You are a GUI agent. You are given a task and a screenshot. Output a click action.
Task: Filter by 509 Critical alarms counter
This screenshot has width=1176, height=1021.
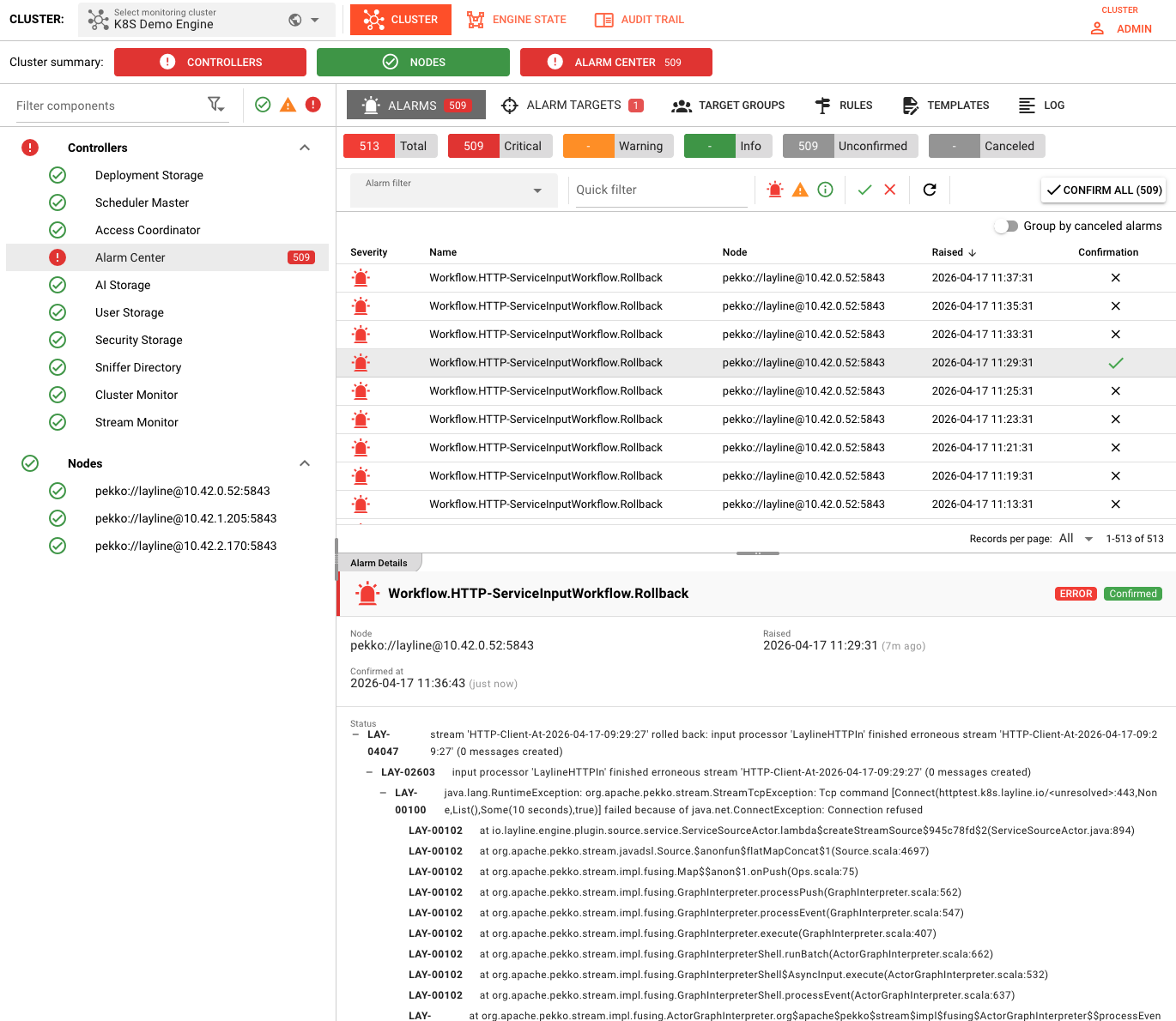click(500, 146)
